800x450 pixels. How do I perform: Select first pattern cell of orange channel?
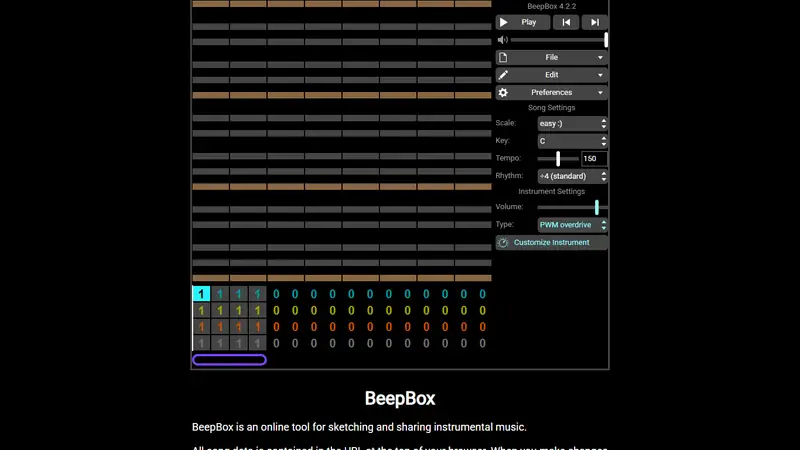pos(201,327)
